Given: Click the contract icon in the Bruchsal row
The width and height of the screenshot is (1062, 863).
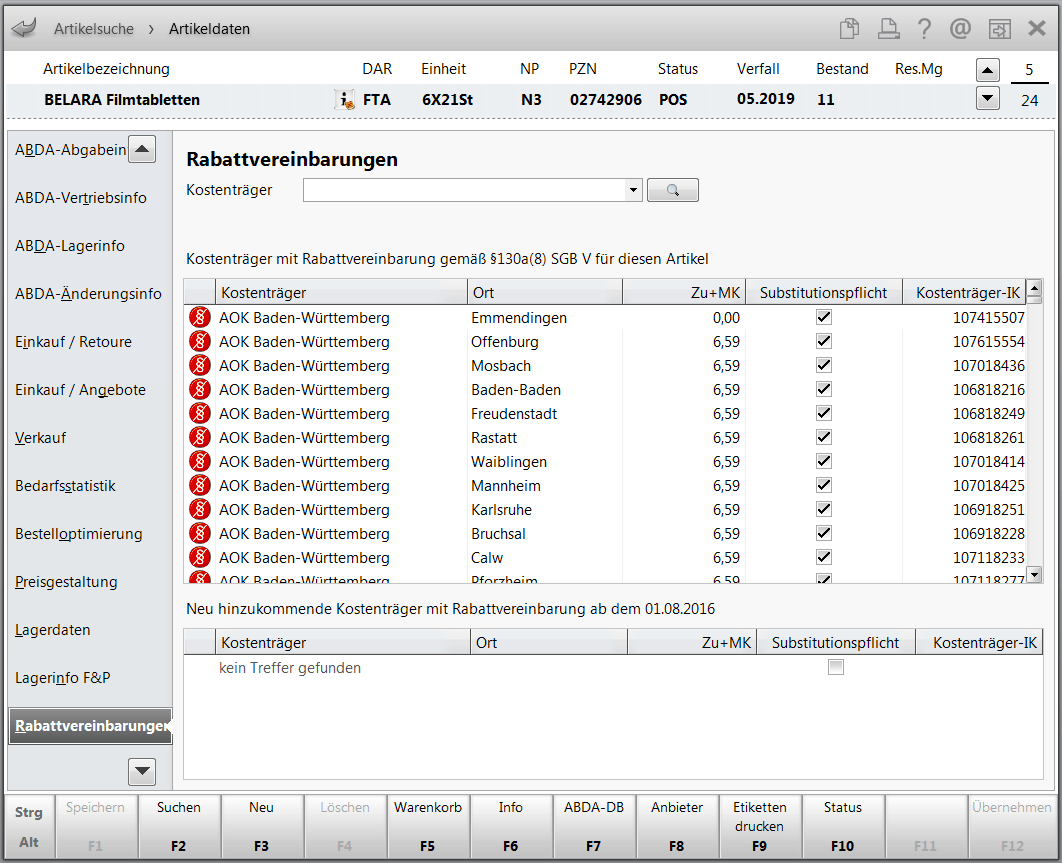Looking at the screenshot, I should click(200, 534).
